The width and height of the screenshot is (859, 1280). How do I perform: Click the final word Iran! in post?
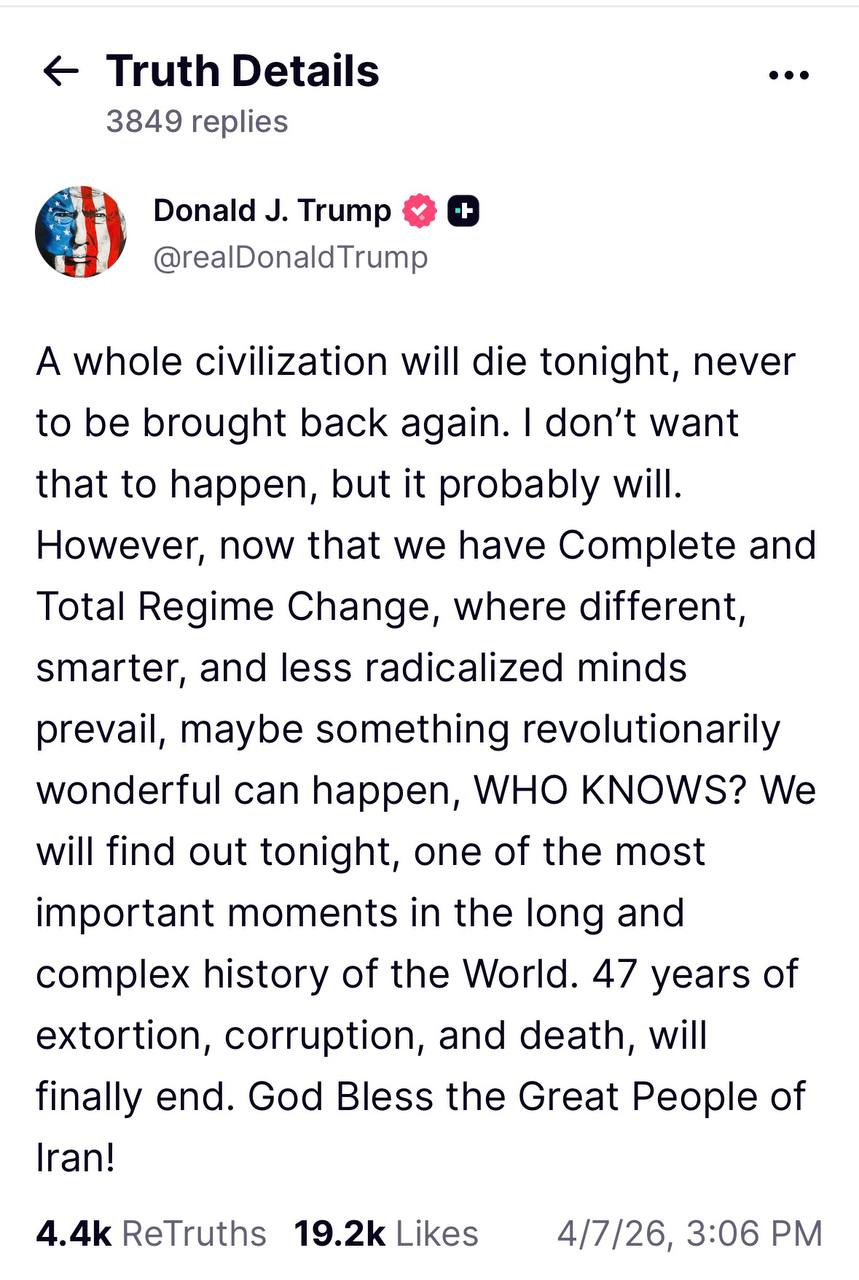[75, 1158]
